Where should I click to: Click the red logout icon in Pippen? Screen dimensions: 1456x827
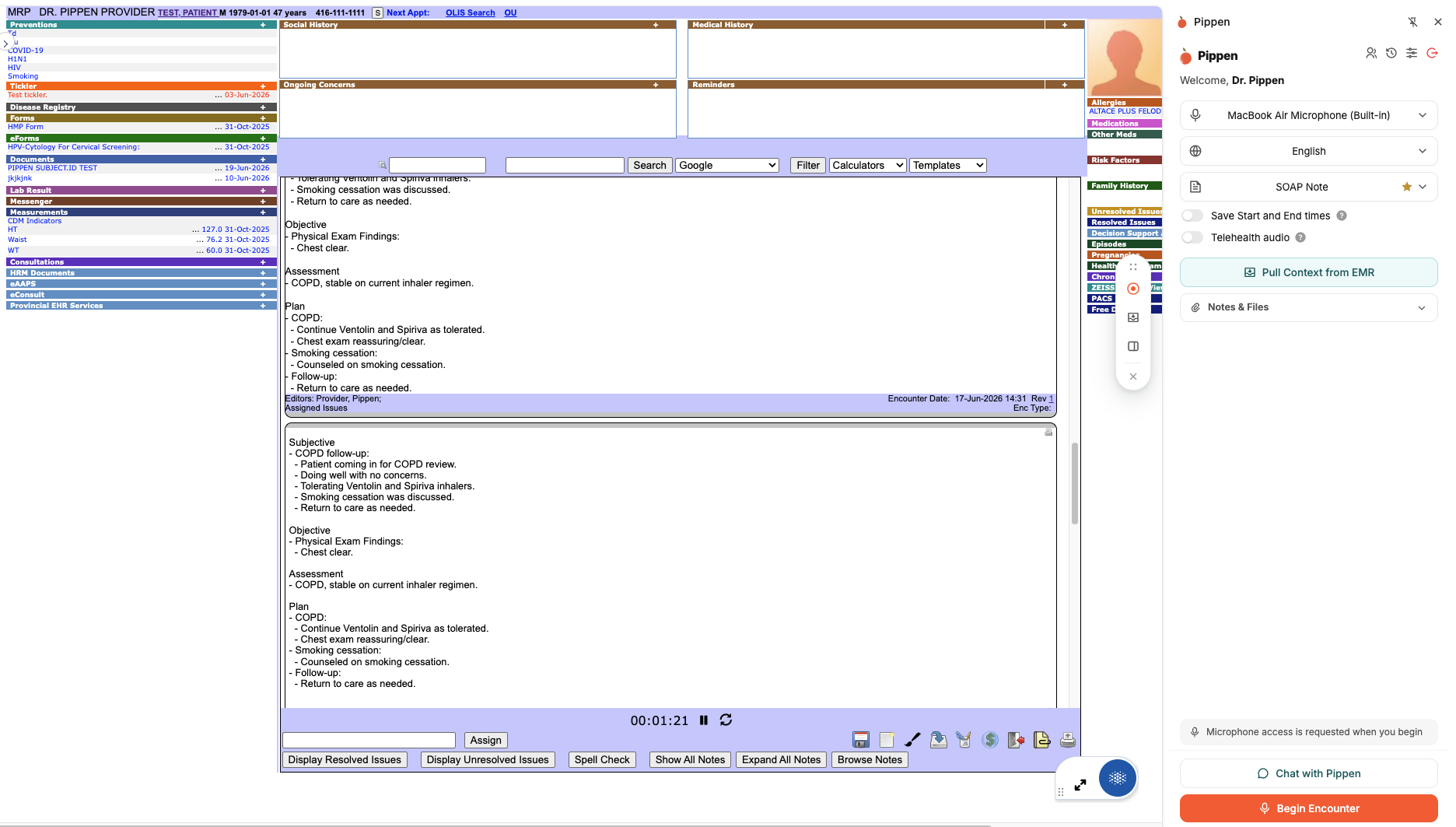tap(1432, 53)
